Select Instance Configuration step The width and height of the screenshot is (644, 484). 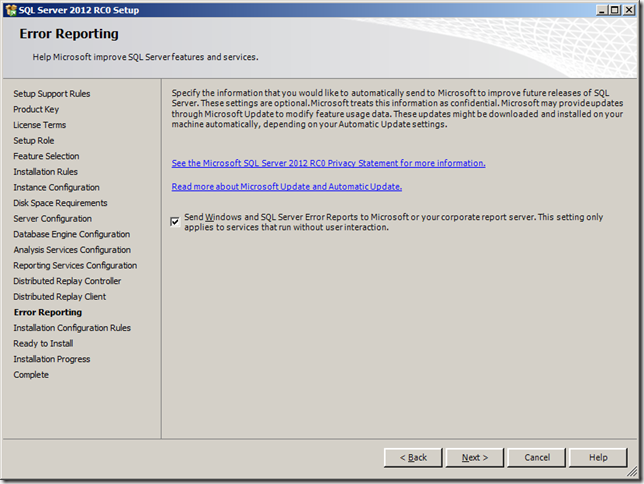click(56, 187)
